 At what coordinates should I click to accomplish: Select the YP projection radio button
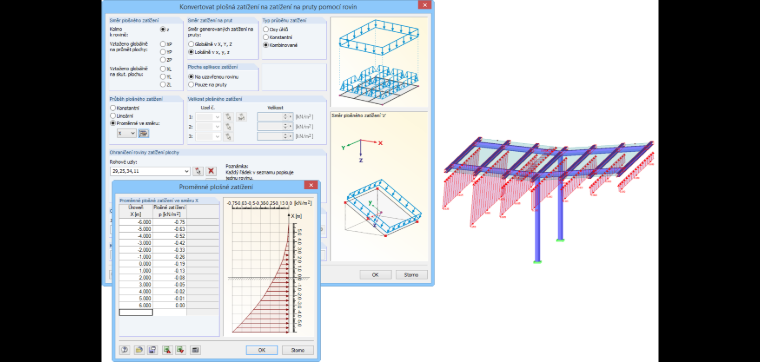(163, 51)
